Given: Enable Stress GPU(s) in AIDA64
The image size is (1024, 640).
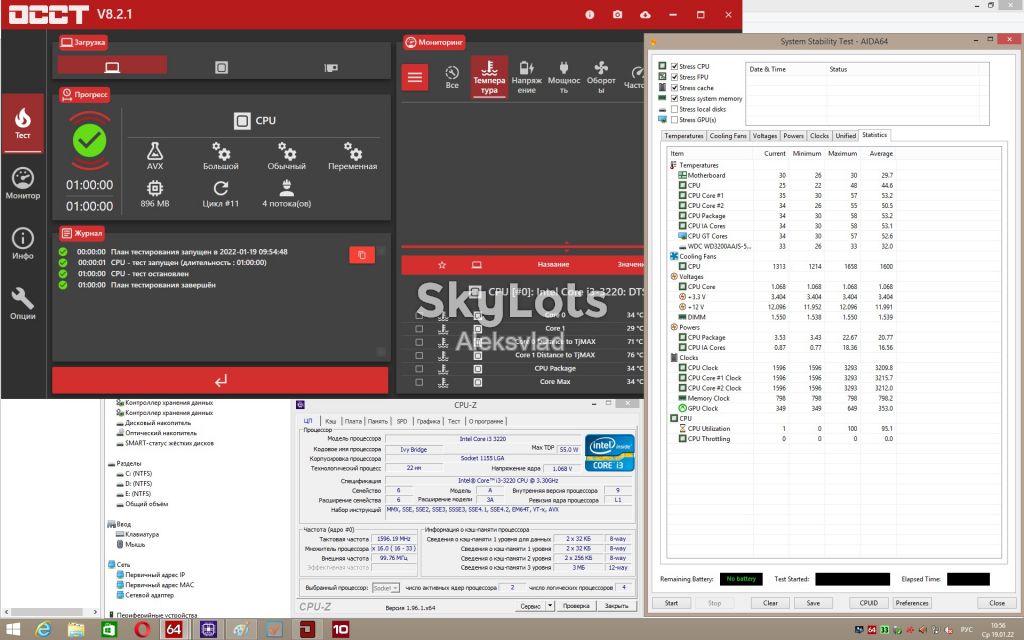Looking at the screenshot, I should pyautogui.click(x=674, y=120).
